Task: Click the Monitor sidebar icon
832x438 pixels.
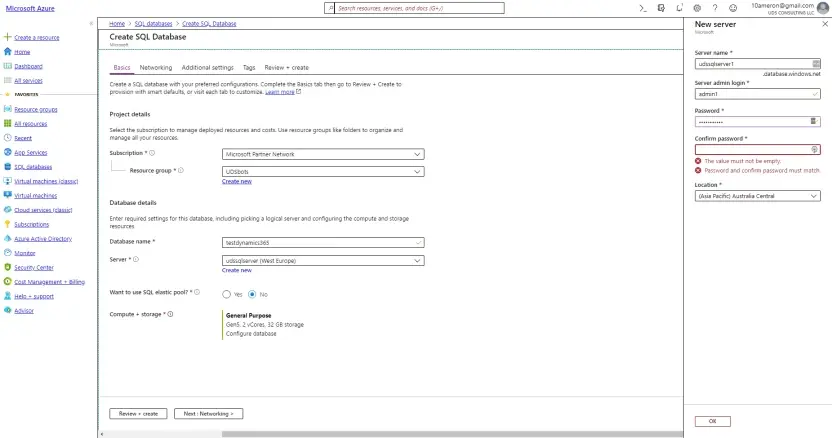Action: [7, 253]
